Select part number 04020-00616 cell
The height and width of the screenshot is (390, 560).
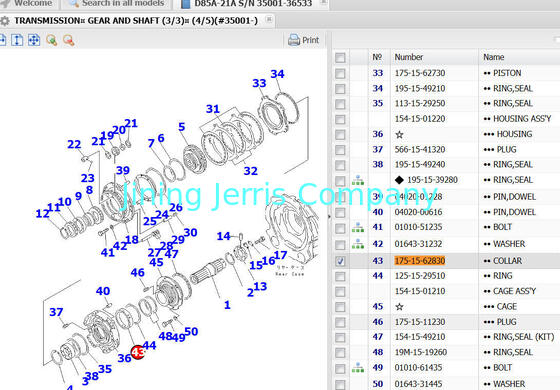[x=418, y=212]
